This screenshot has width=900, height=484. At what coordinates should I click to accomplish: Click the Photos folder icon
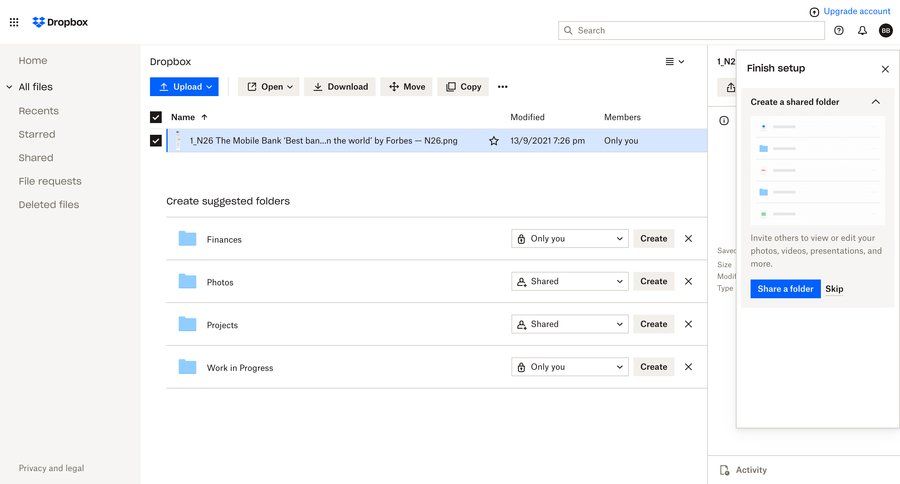coord(187,281)
